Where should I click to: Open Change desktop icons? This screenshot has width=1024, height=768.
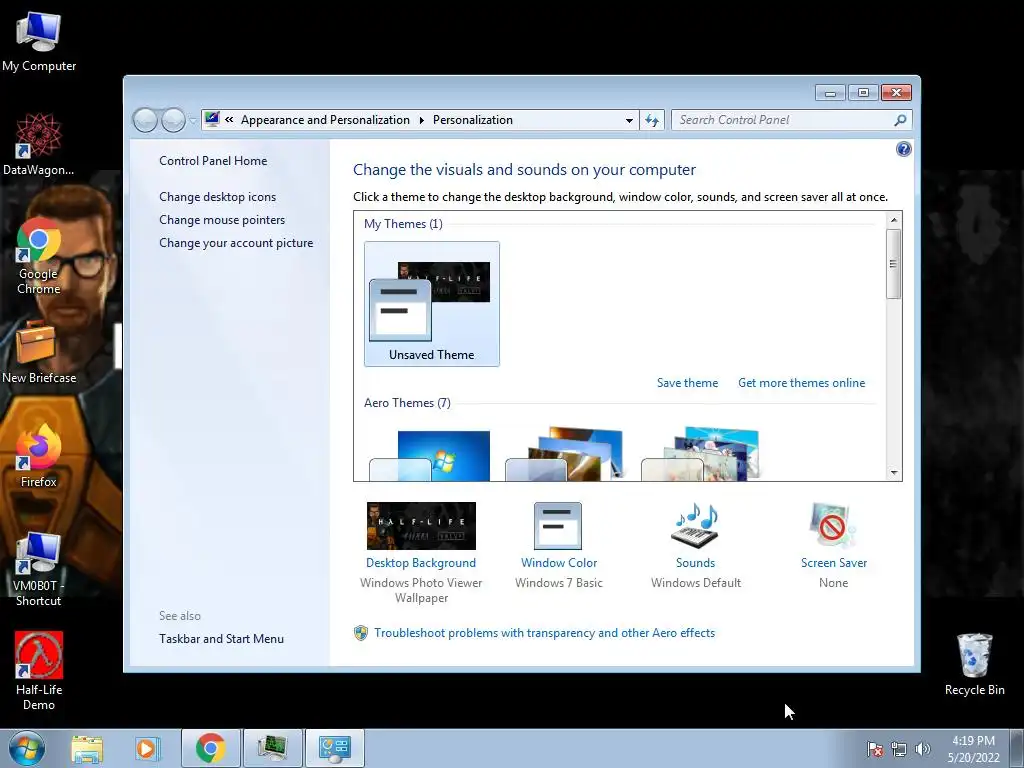(x=217, y=197)
